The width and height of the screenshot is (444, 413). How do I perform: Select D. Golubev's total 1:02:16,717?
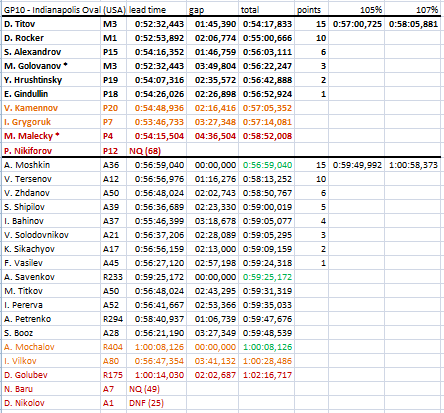click(x=267, y=375)
